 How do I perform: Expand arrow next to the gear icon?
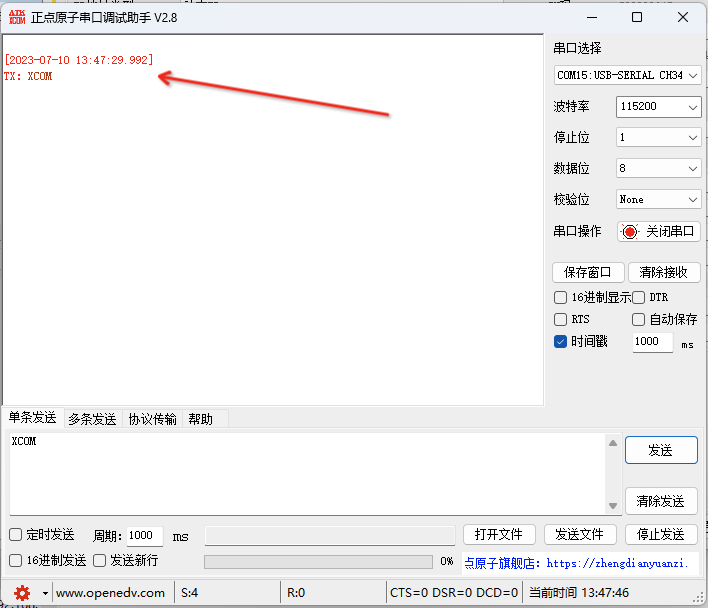pyautogui.click(x=45, y=593)
